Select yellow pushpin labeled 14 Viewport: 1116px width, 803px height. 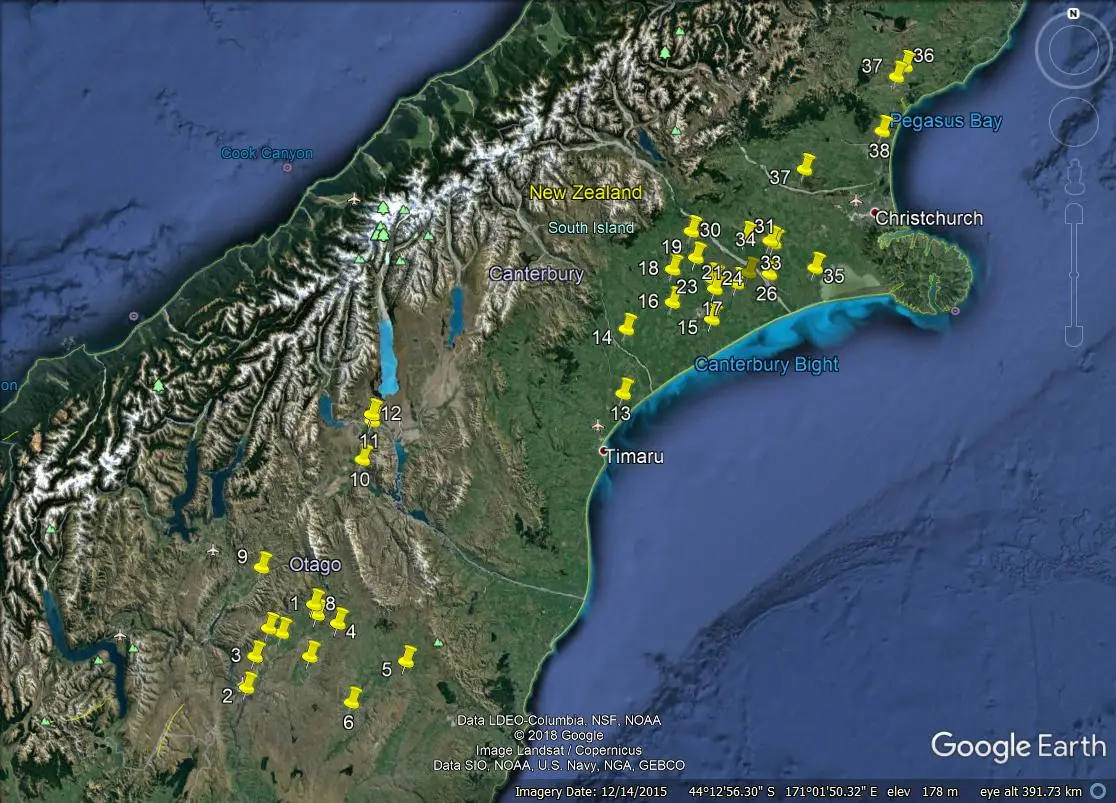pyautogui.click(x=627, y=325)
